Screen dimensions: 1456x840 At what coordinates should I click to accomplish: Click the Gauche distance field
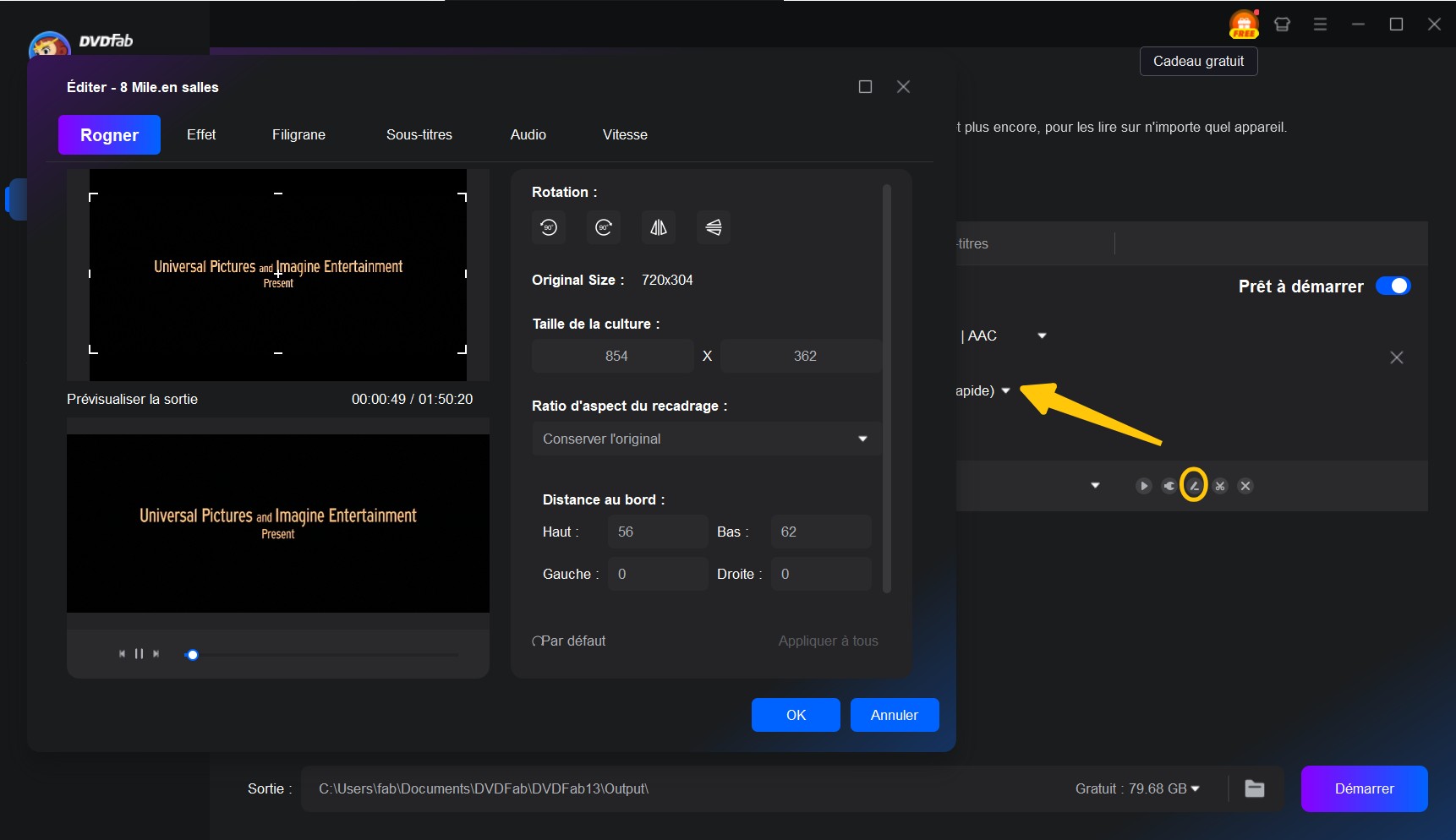tap(658, 574)
